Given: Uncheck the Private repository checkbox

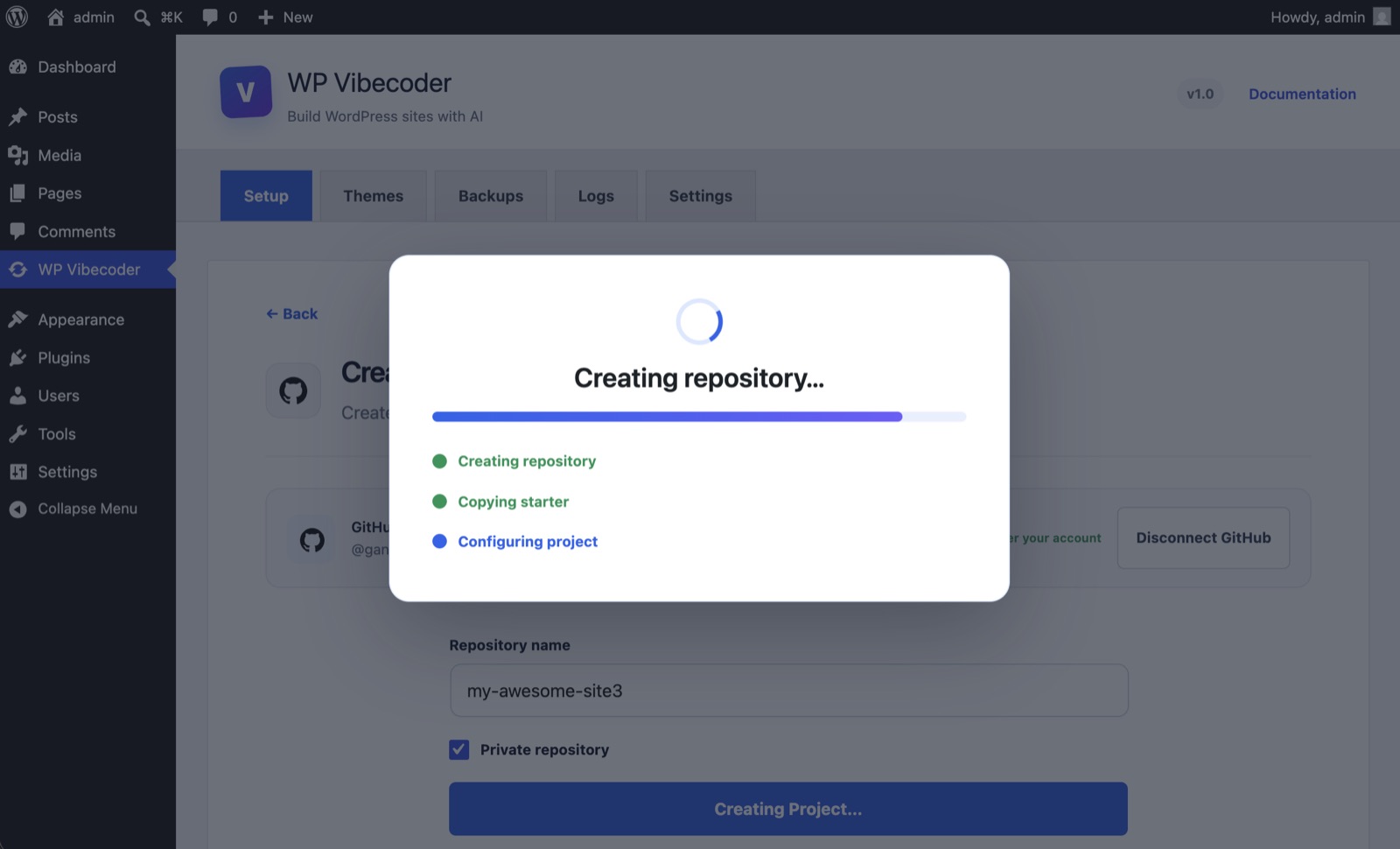Looking at the screenshot, I should (459, 750).
